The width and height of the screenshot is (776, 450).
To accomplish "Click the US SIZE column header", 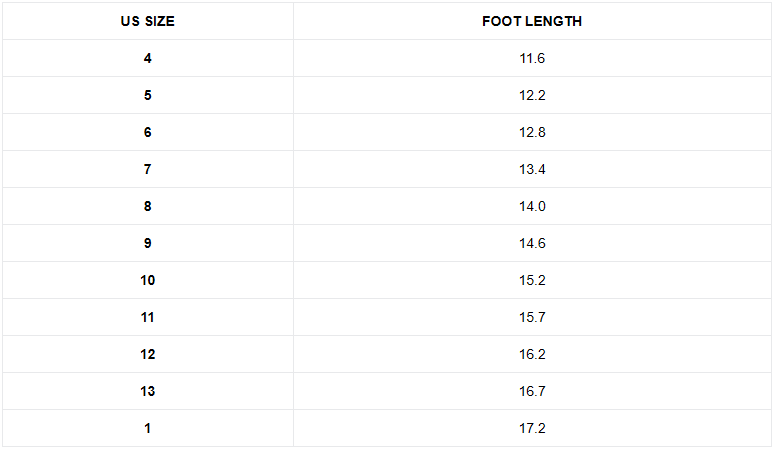I will [147, 21].
